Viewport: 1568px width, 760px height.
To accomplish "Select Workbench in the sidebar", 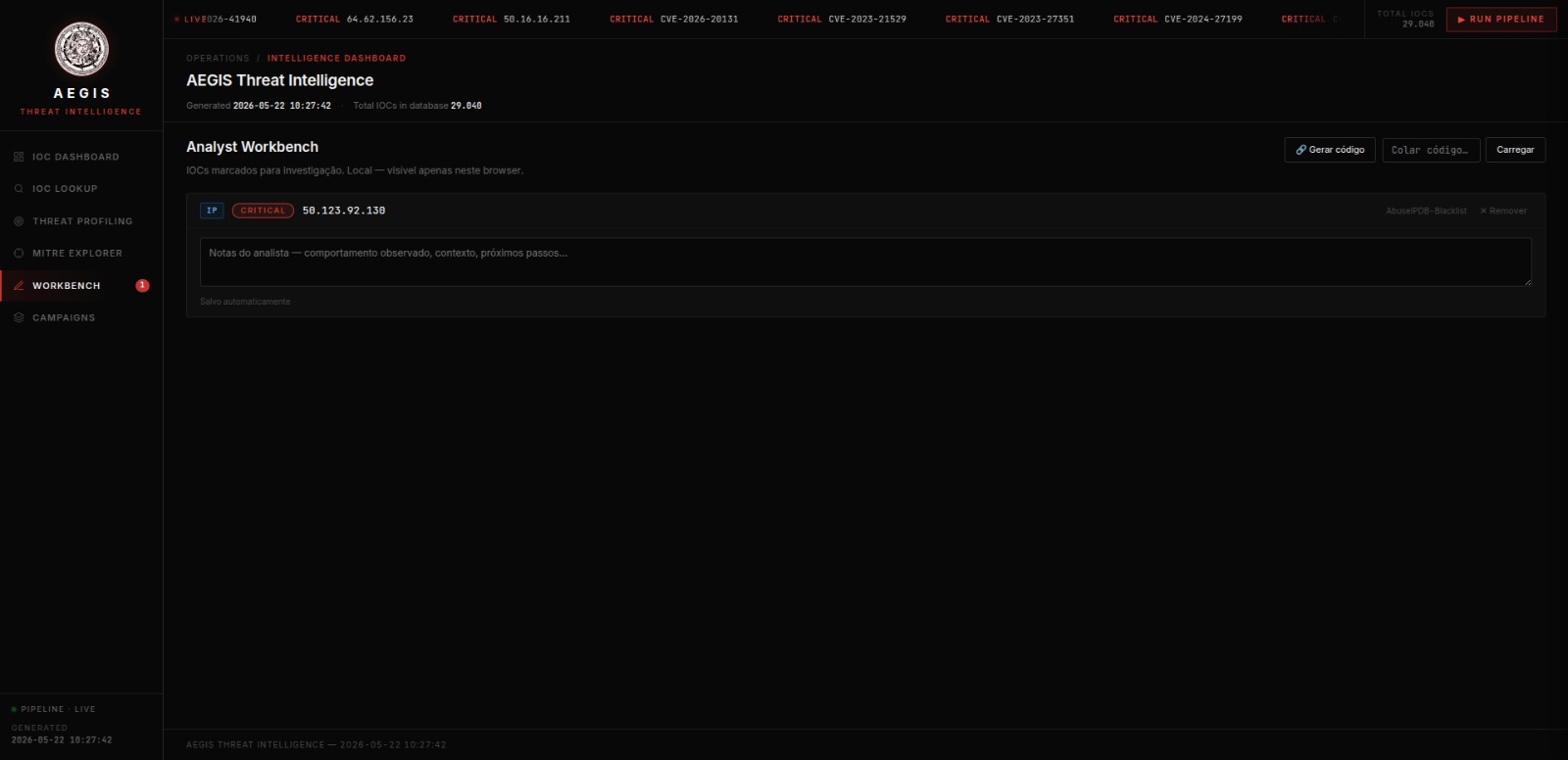I will pyautogui.click(x=81, y=286).
